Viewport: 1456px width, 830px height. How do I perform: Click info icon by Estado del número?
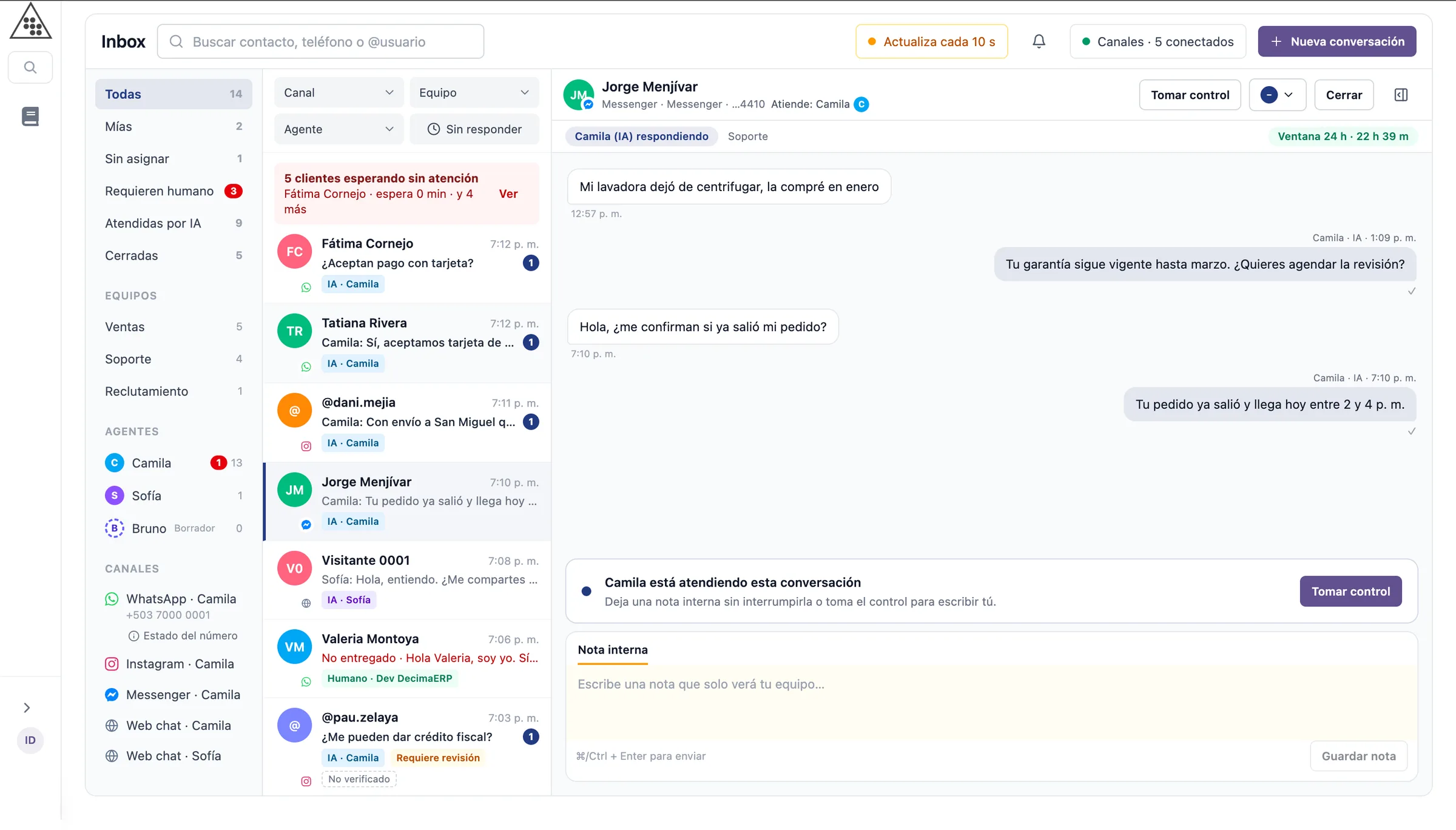[133, 636]
